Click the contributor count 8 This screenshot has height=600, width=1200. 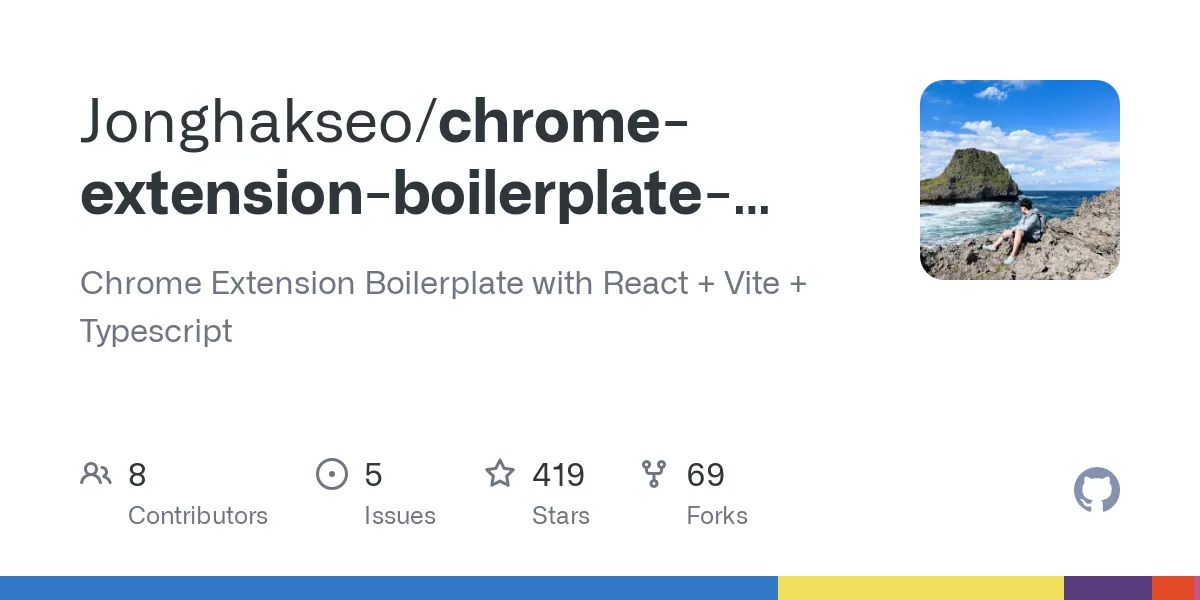(137, 474)
